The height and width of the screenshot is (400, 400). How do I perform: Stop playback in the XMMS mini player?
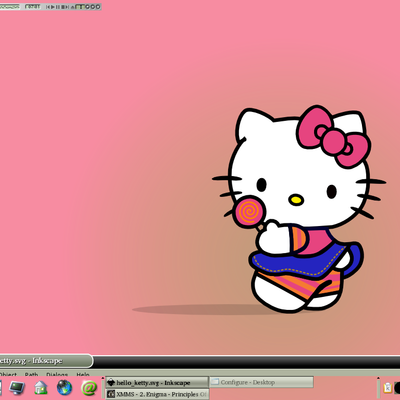coord(63,7)
